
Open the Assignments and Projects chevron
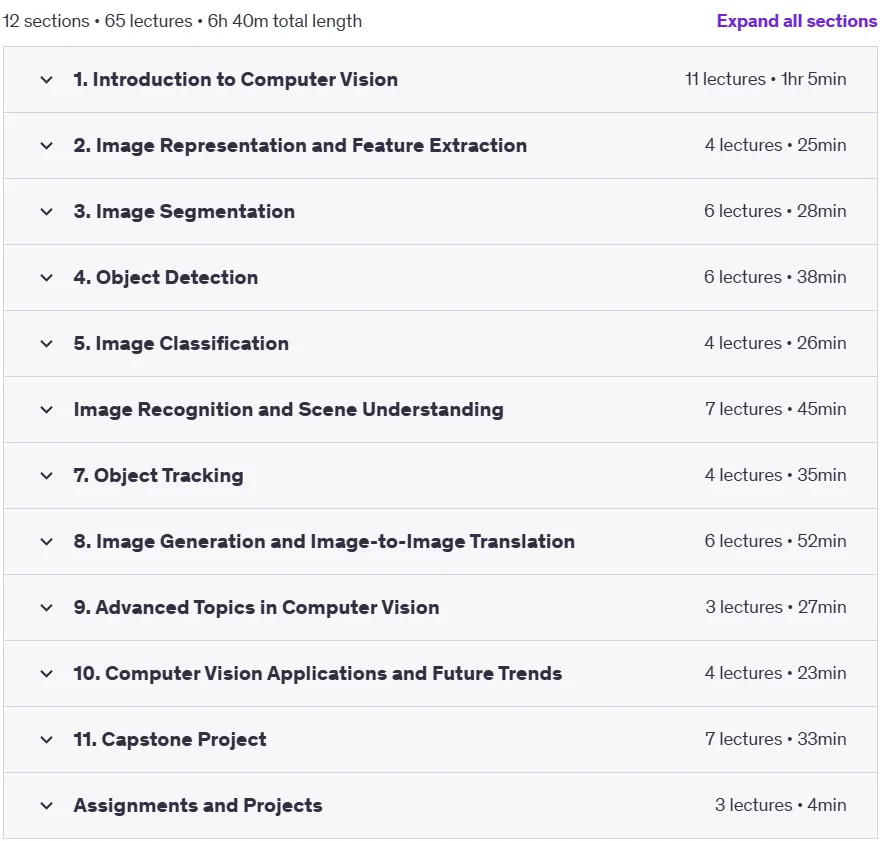(x=47, y=806)
